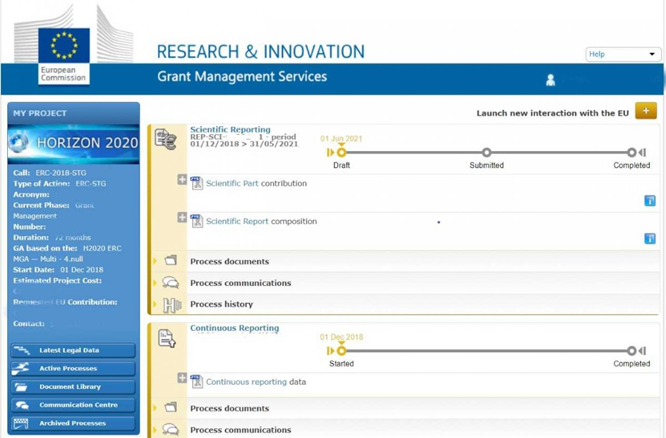Click Completed marker on Continuous Reporting timeline
The width and height of the screenshot is (666, 438).
(x=632, y=351)
